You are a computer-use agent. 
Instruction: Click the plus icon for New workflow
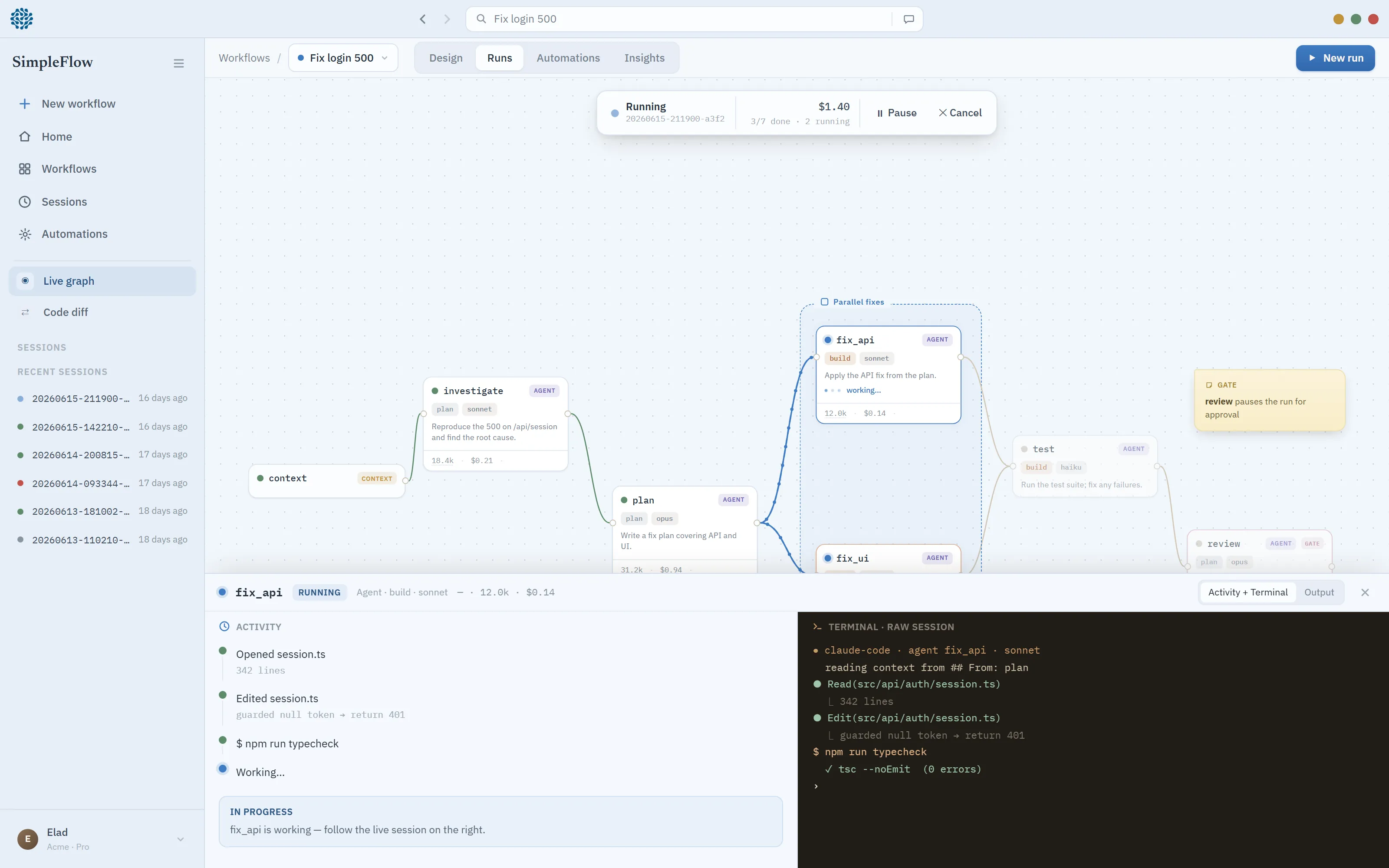click(25, 104)
